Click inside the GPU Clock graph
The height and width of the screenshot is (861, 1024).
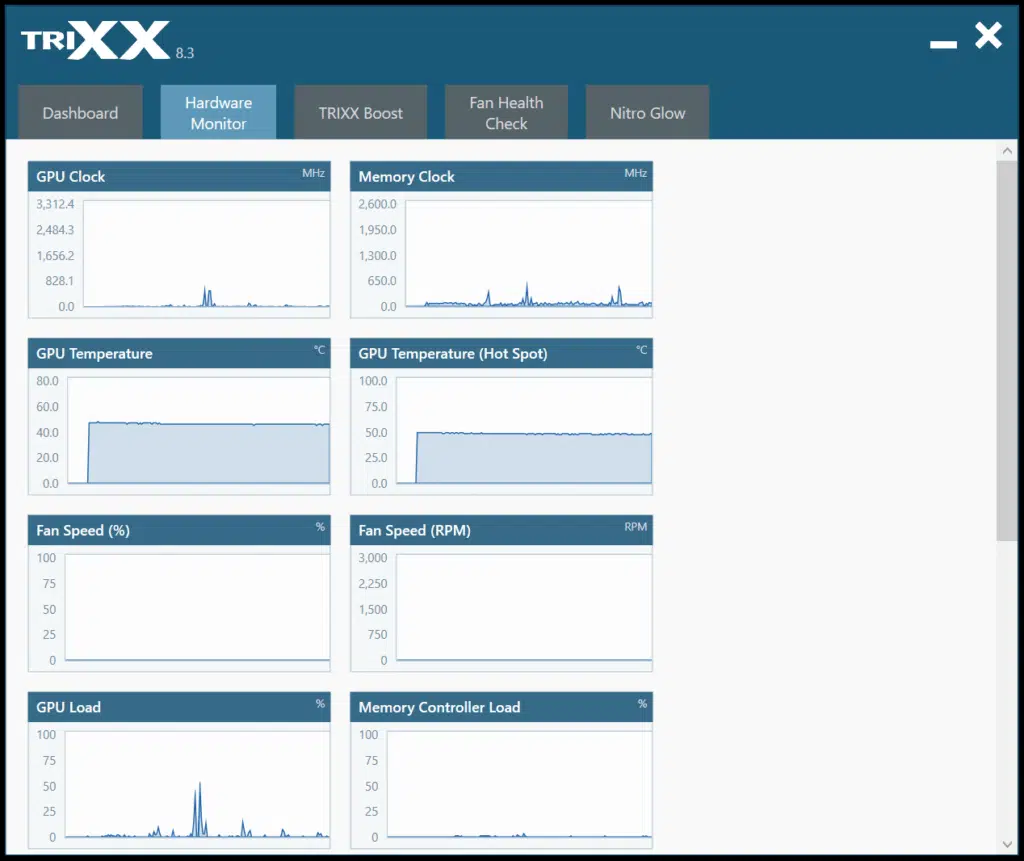pyautogui.click(x=206, y=254)
